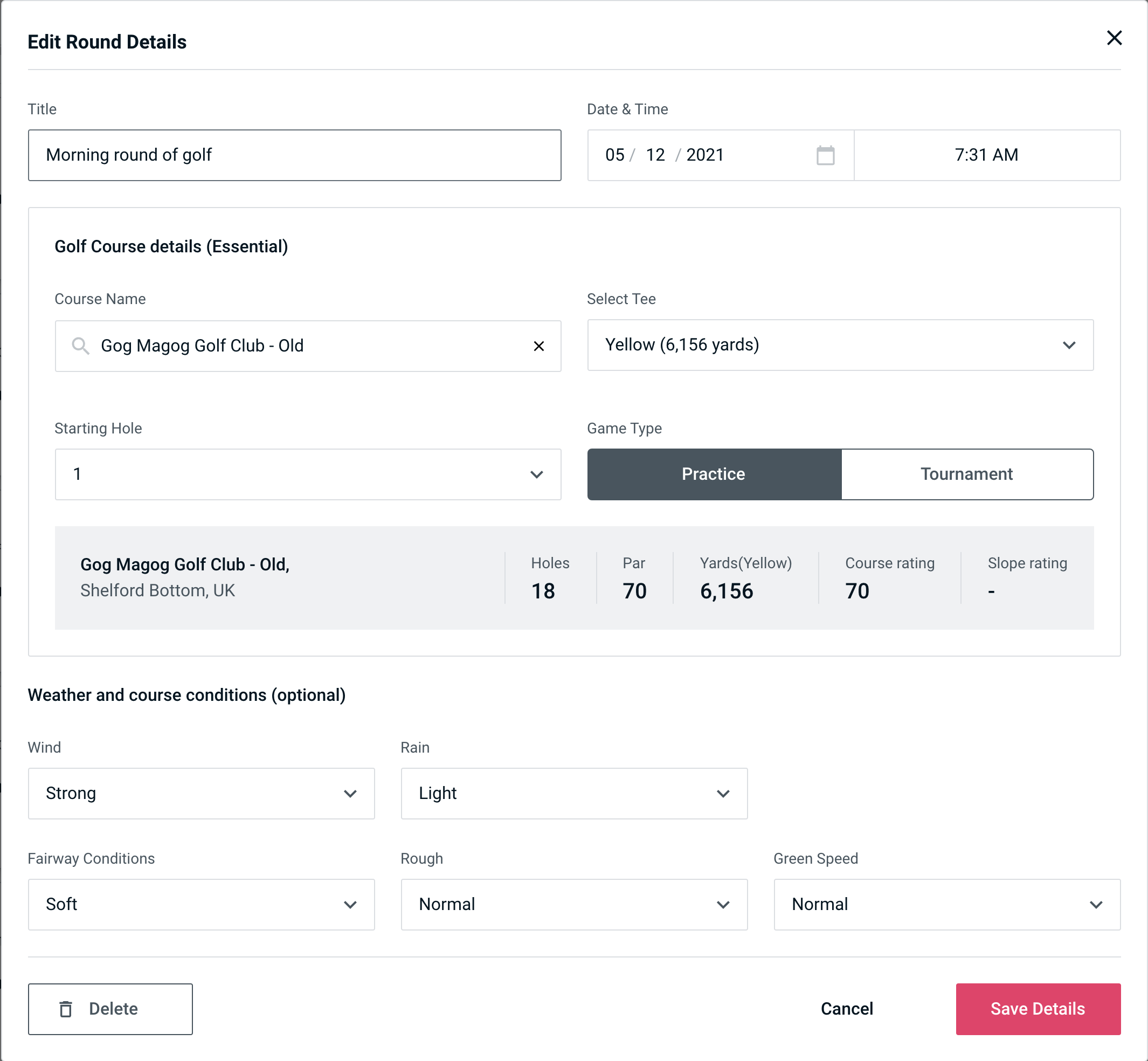The image size is (1148, 1061).
Task: Click the Save Details button
Action: point(1037,1009)
